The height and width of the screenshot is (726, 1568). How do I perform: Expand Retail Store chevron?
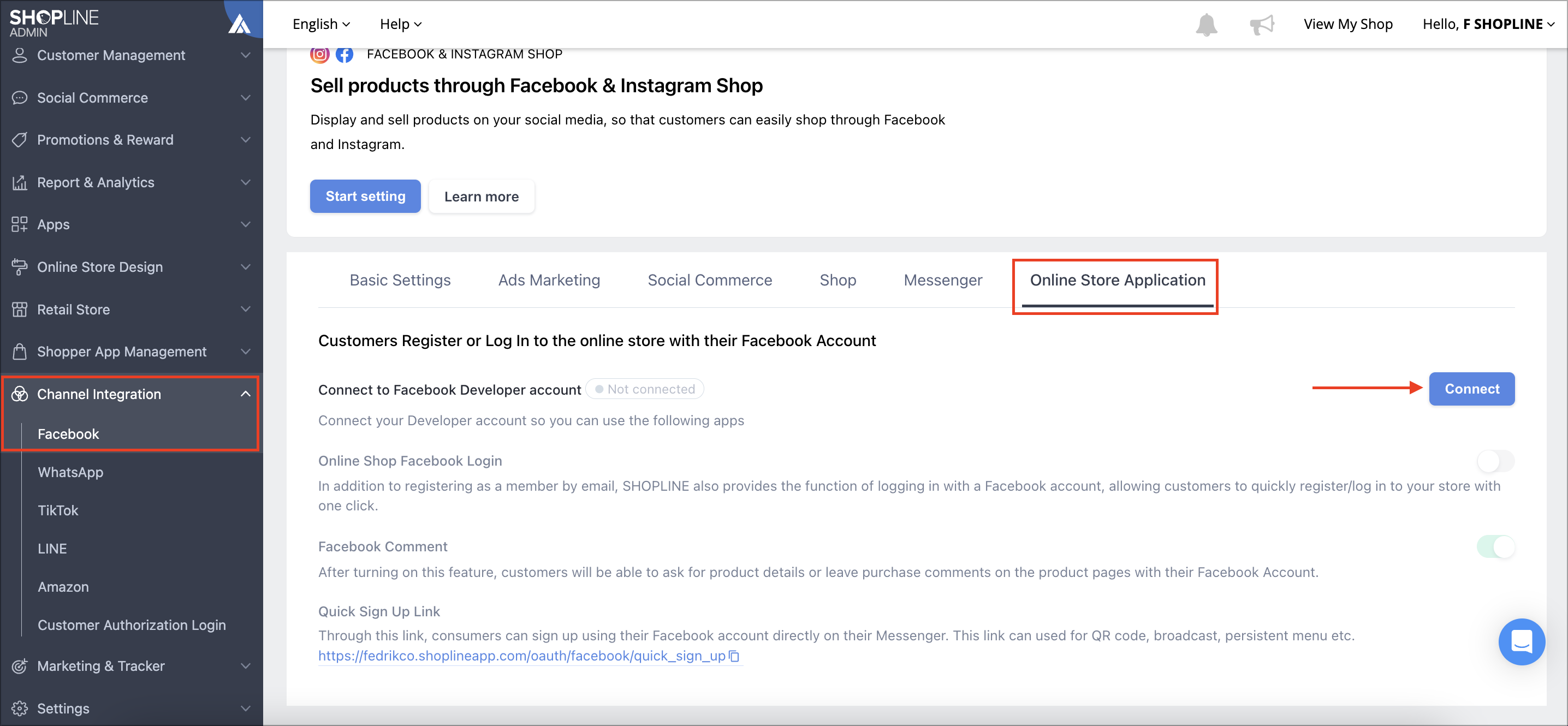click(245, 309)
